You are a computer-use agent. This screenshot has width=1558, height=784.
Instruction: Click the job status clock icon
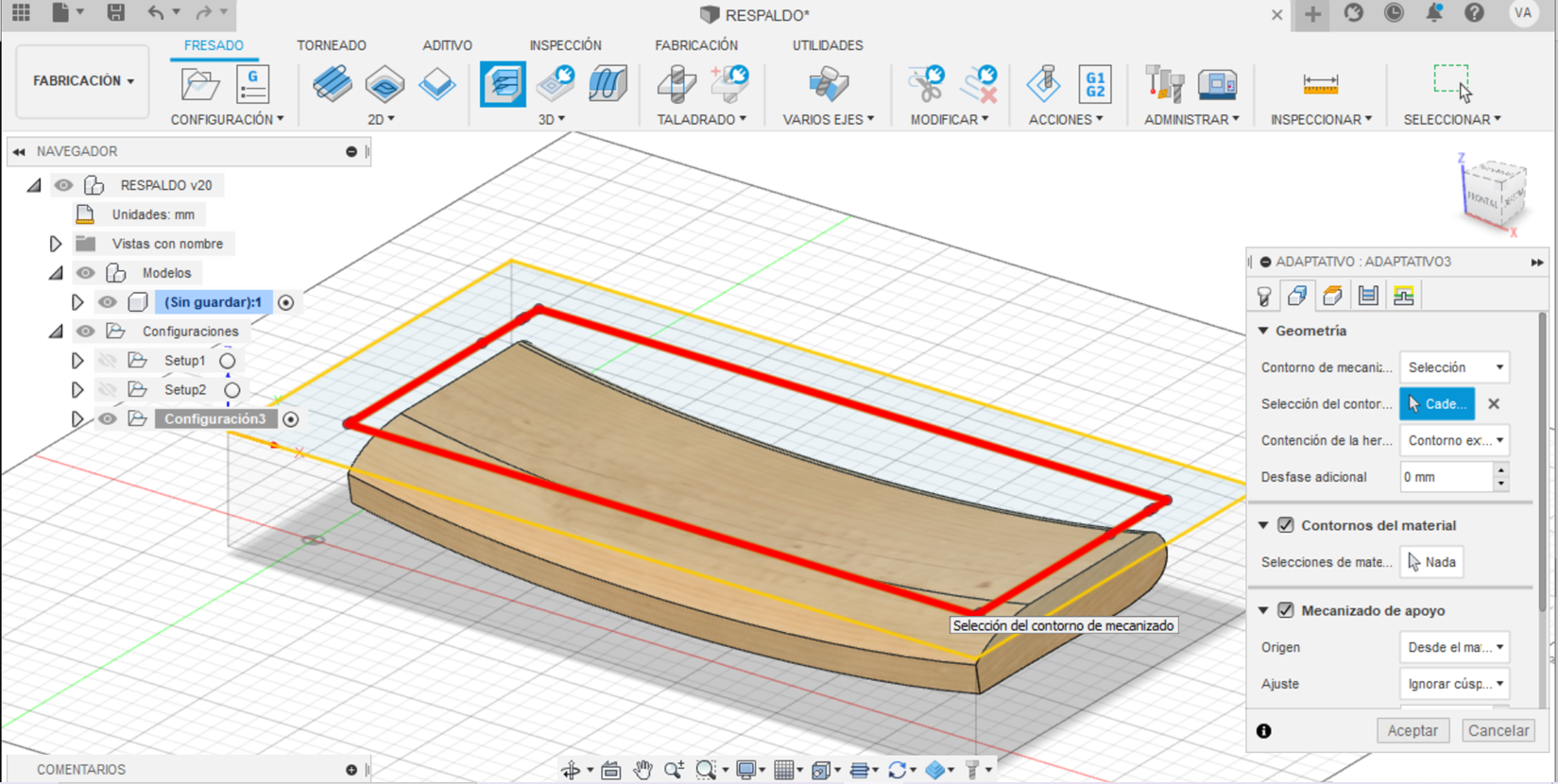click(1394, 12)
